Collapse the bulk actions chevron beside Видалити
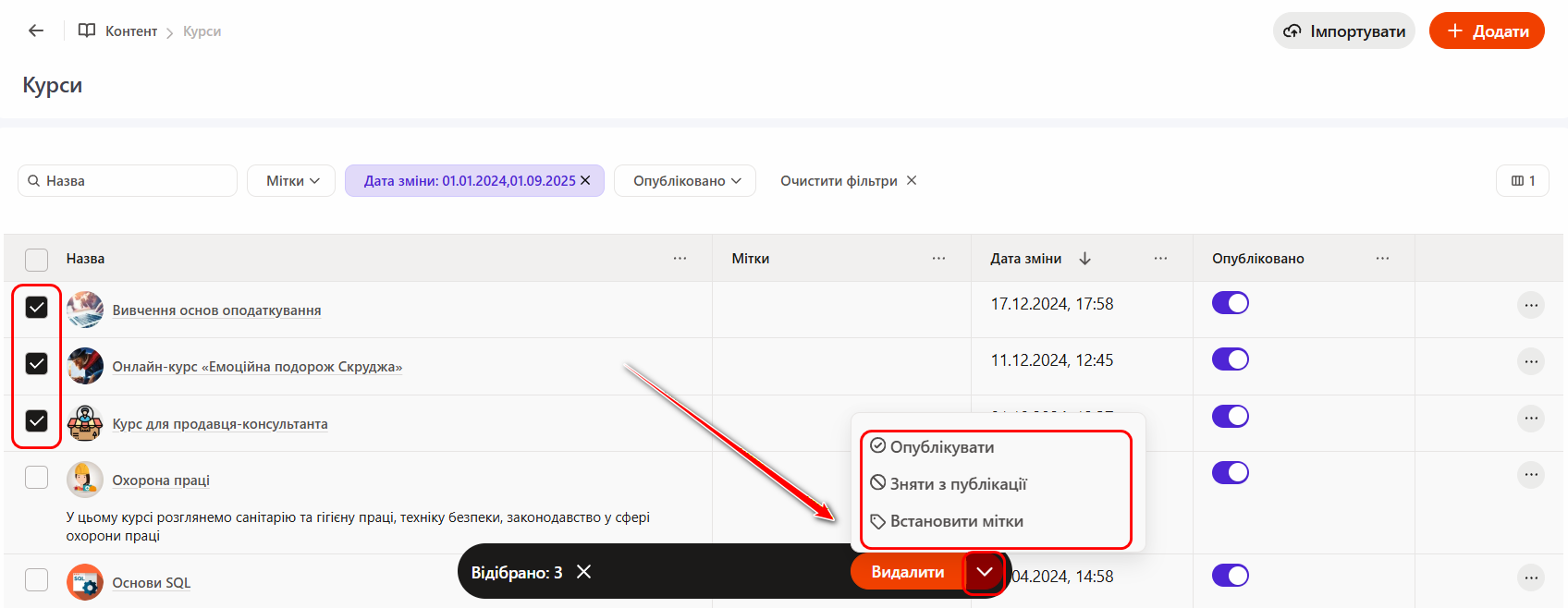This screenshot has height=608, width=1568. coord(984,572)
